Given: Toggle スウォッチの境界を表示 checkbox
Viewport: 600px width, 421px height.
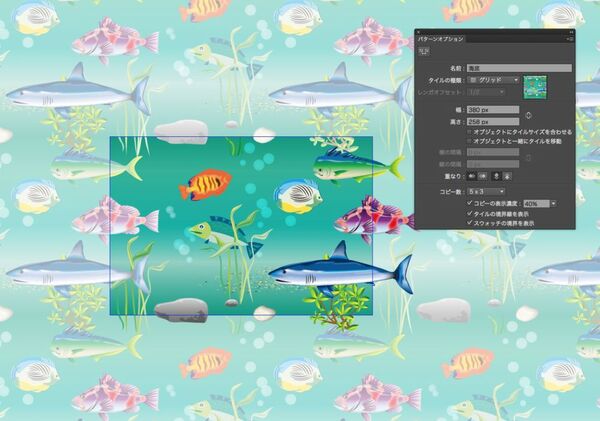Looking at the screenshot, I should point(470,222).
